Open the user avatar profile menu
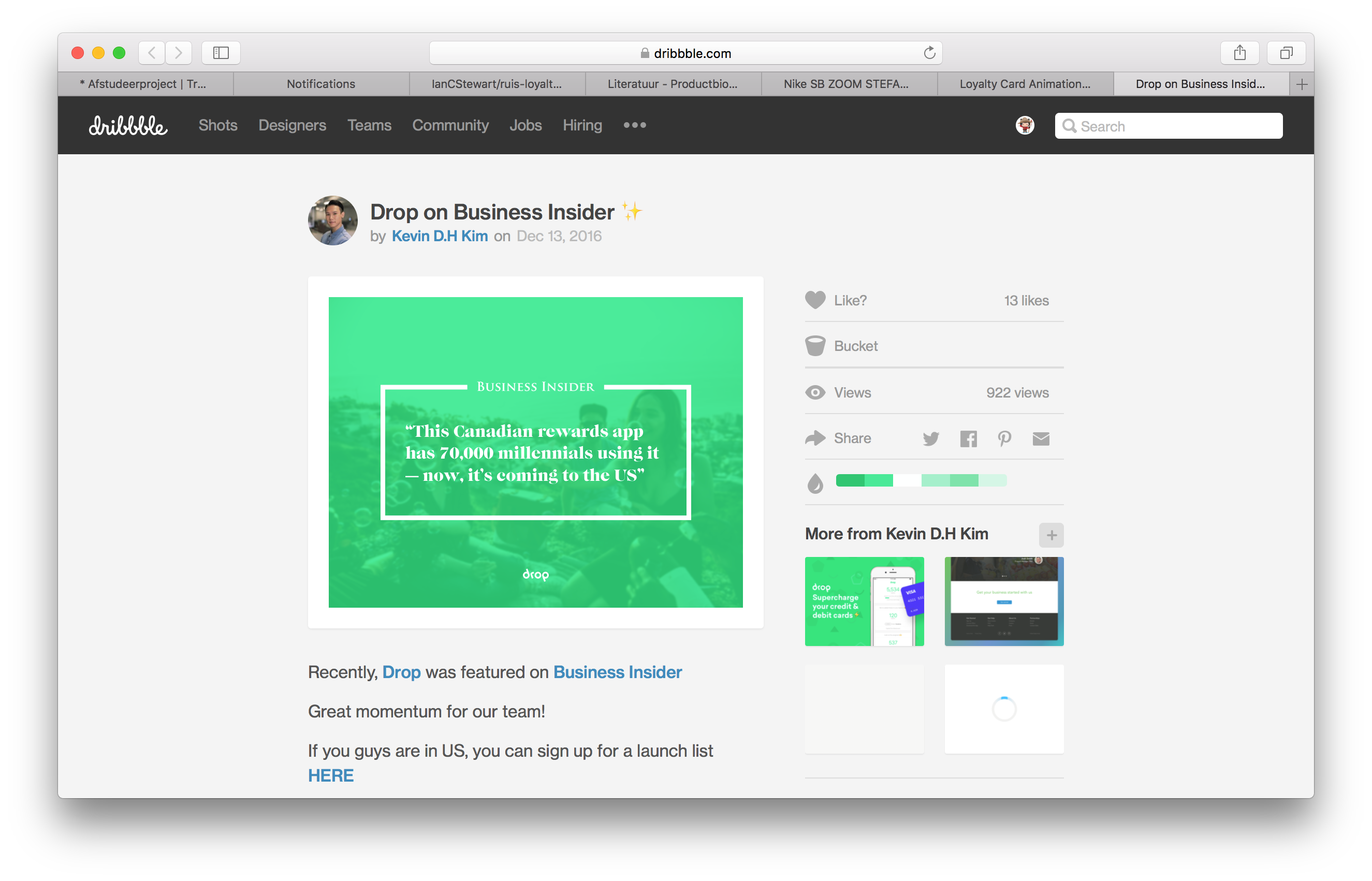The height and width of the screenshot is (881, 1372). [1024, 125]
